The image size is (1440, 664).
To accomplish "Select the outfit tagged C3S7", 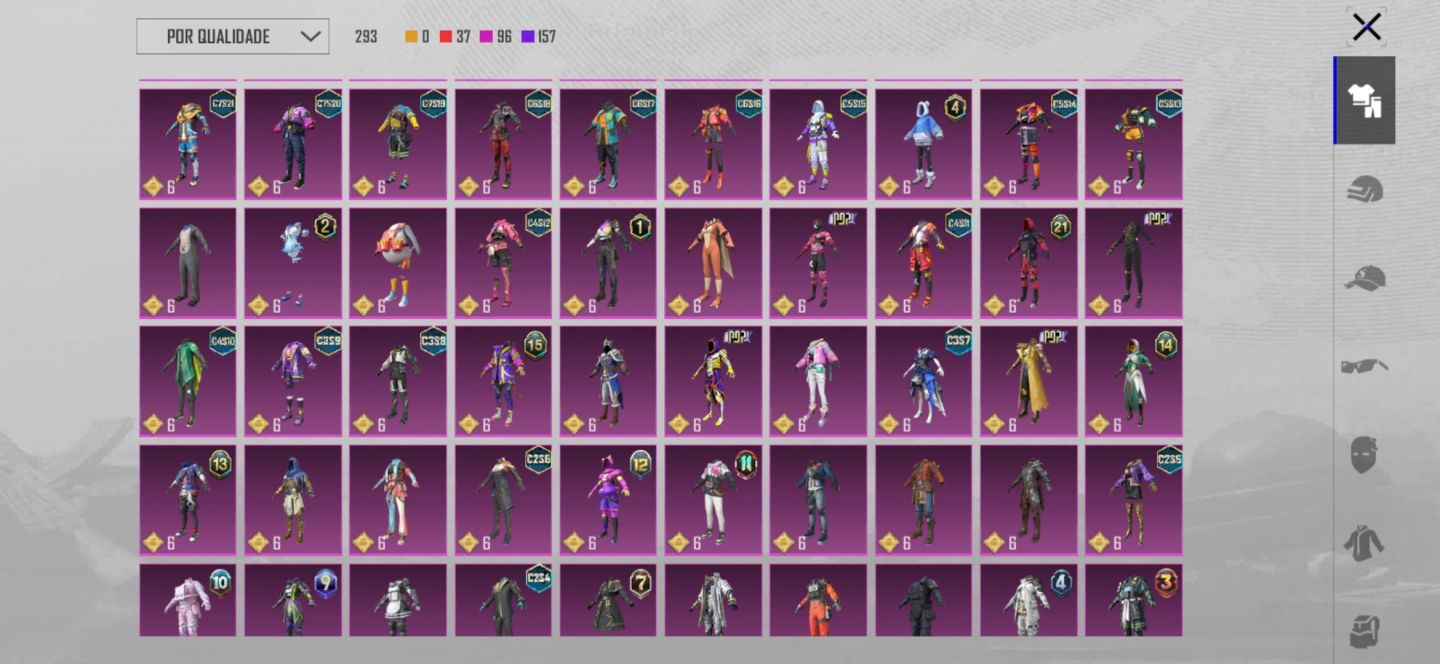I will click(923, 381).
